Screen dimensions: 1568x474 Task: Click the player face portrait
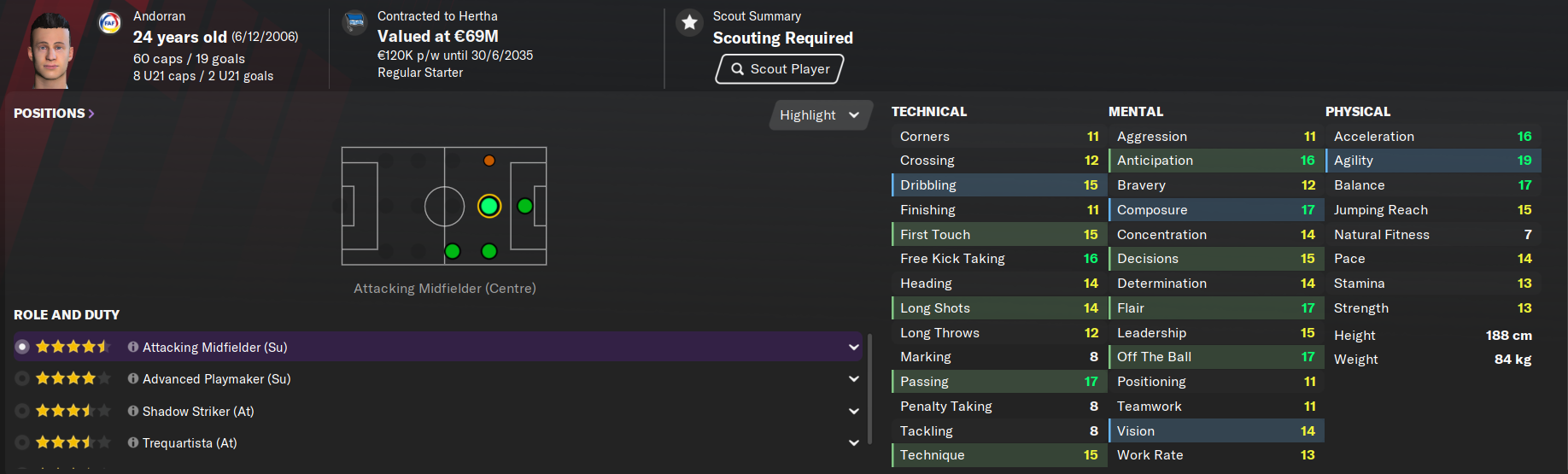click(x=50, y=51)
